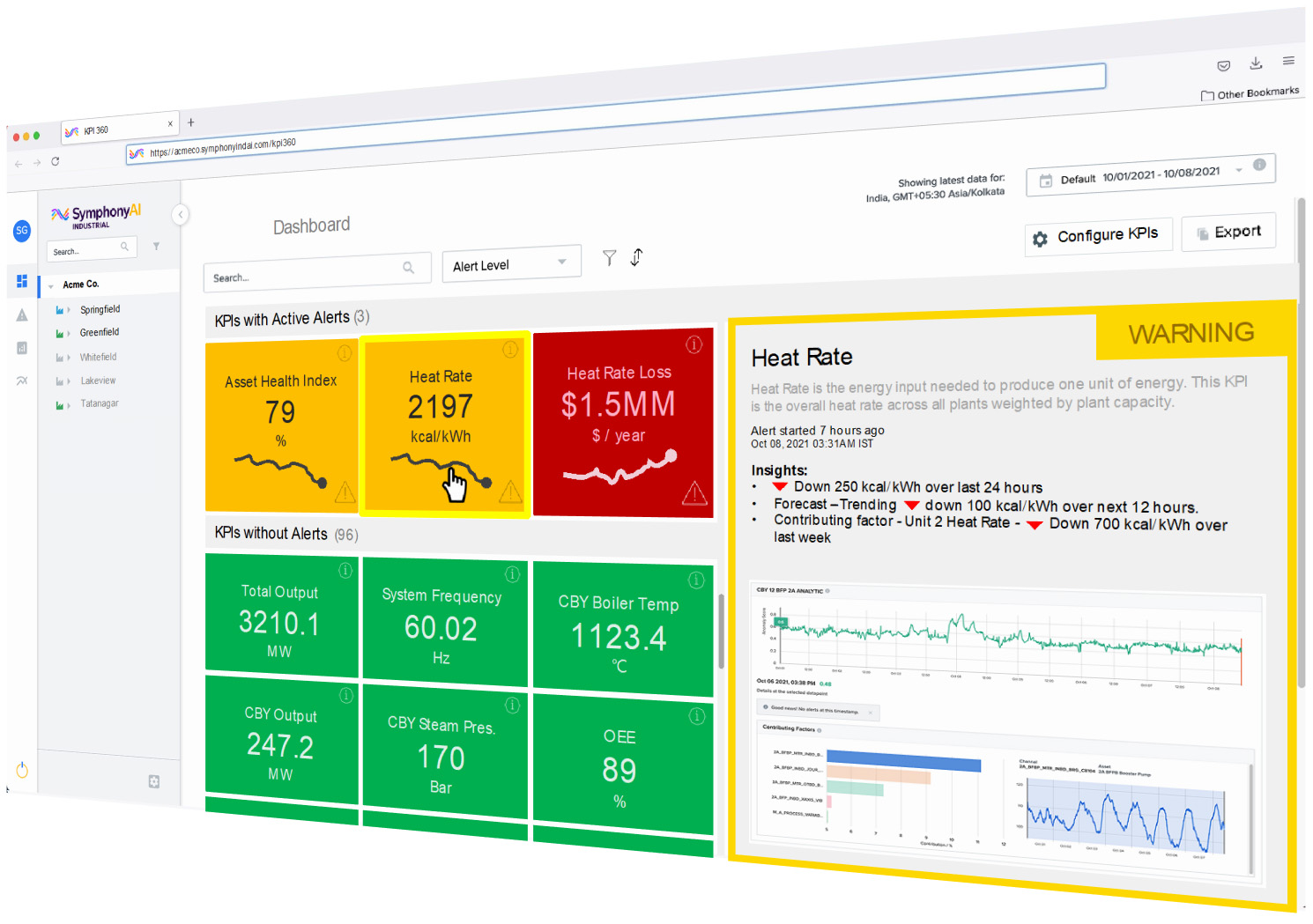The width and height of the screenshot is (1313, 924).
Task: Open the browser hamburger menu
Action: [x=1288, y=61]
